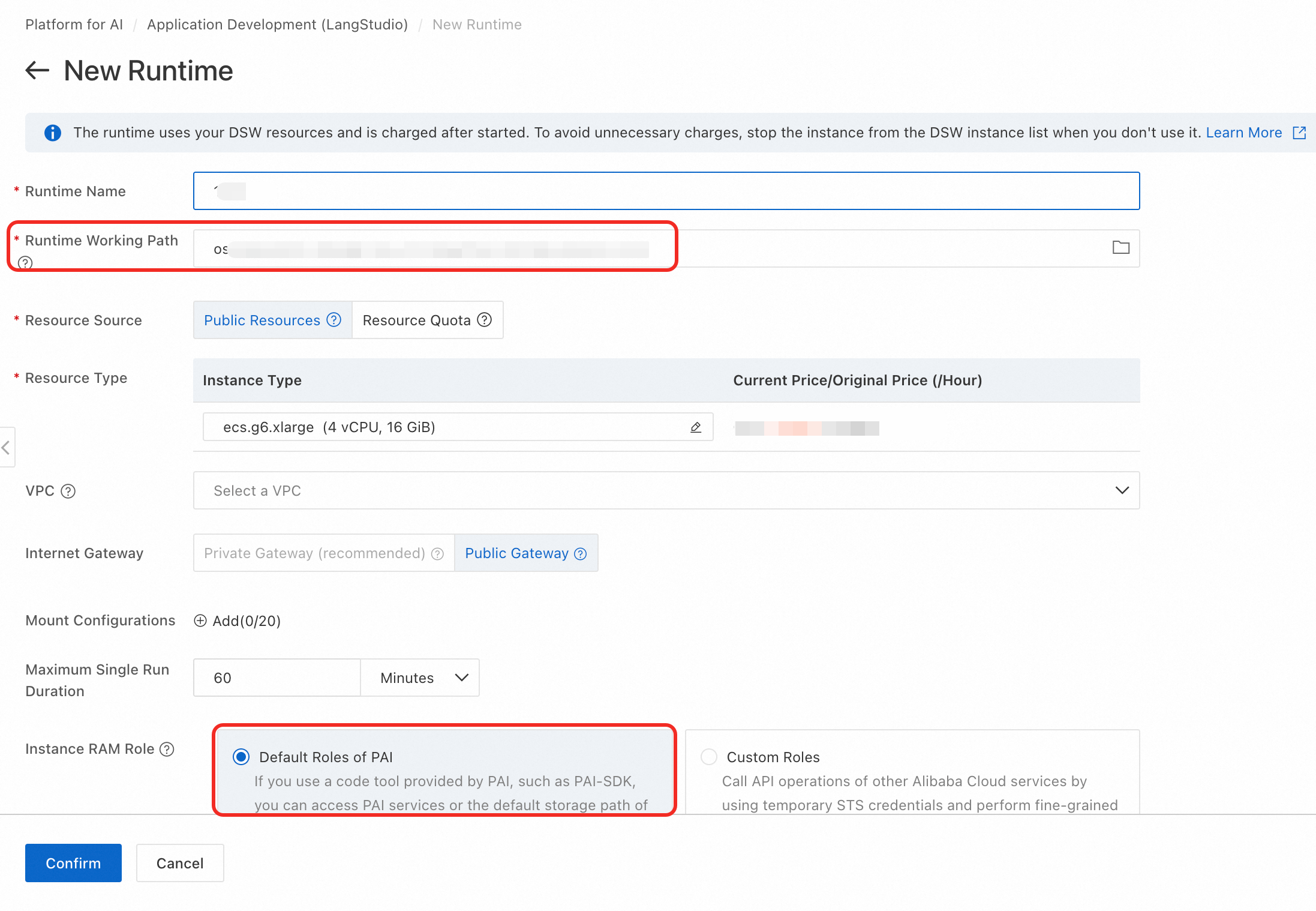Click help icon next to Public Resources
1316x911 pixels.
point(334,320)
